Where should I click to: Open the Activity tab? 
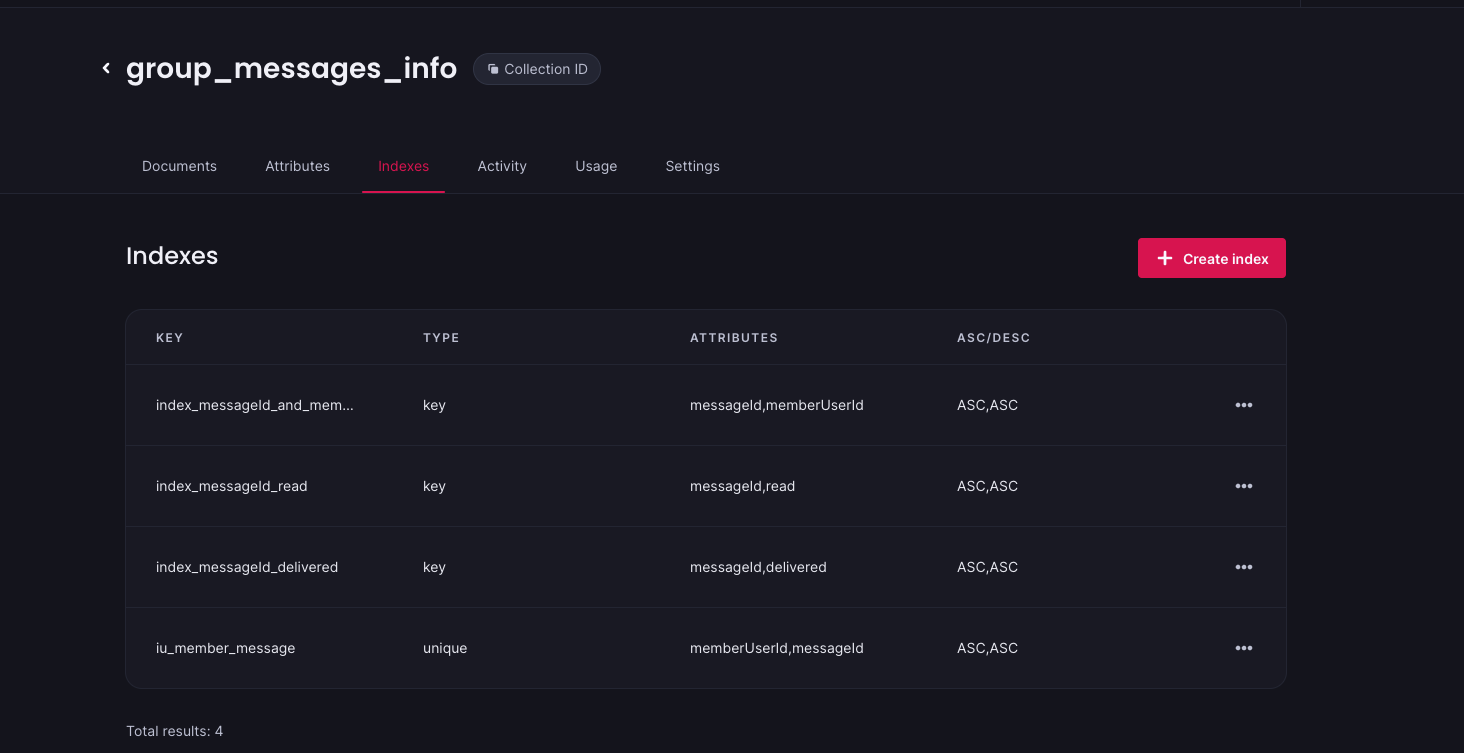pos(502,166)
